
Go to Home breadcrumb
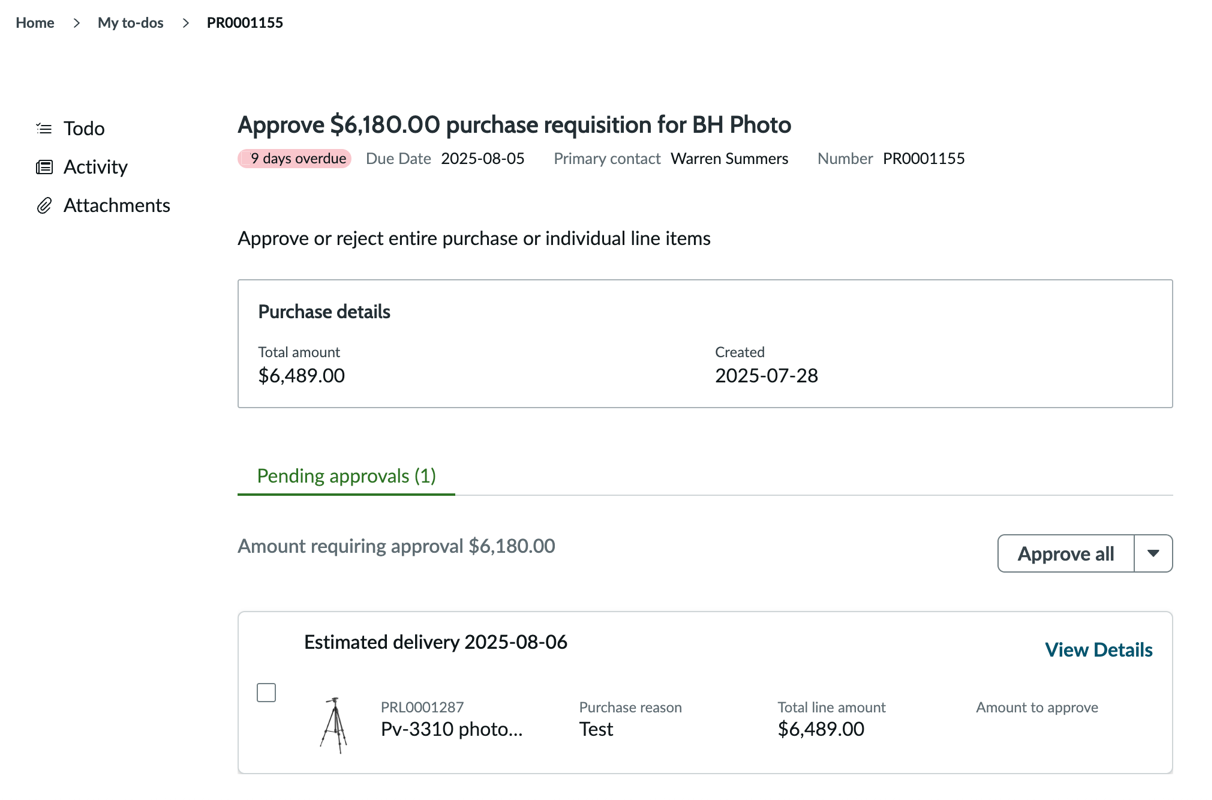(x=35, y=22)
